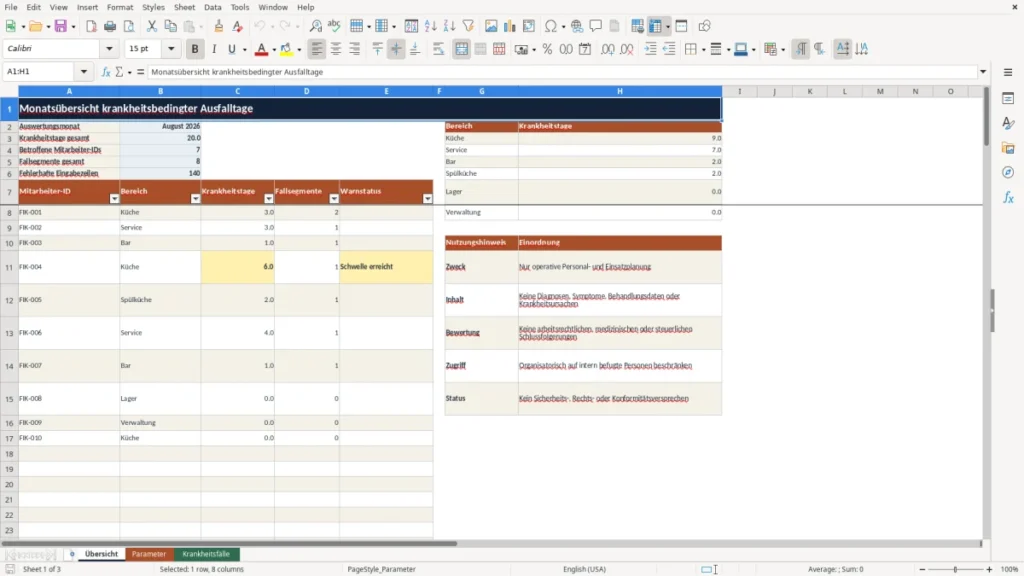
Task: Toggle Italic formatting
Action: click(214, 49)
